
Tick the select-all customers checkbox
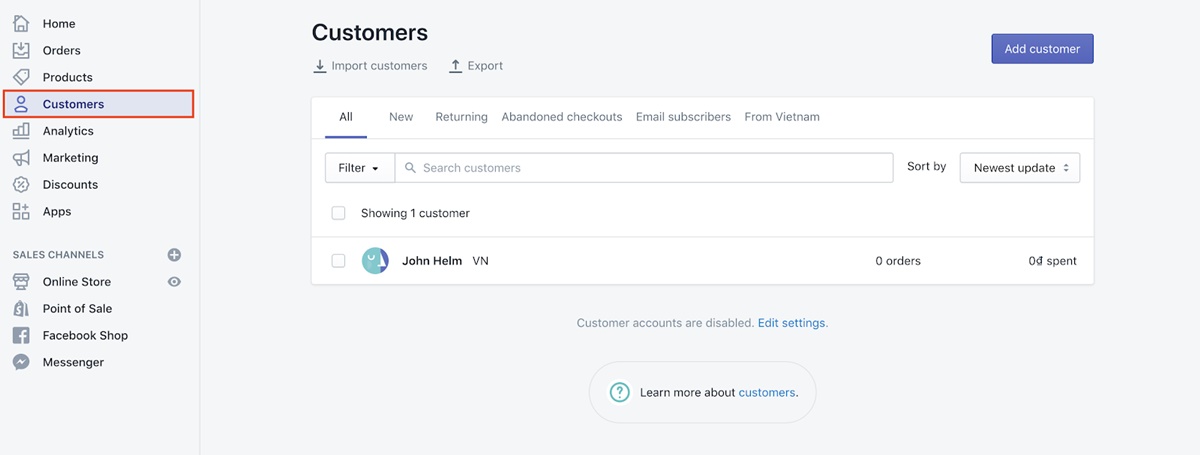338,213
